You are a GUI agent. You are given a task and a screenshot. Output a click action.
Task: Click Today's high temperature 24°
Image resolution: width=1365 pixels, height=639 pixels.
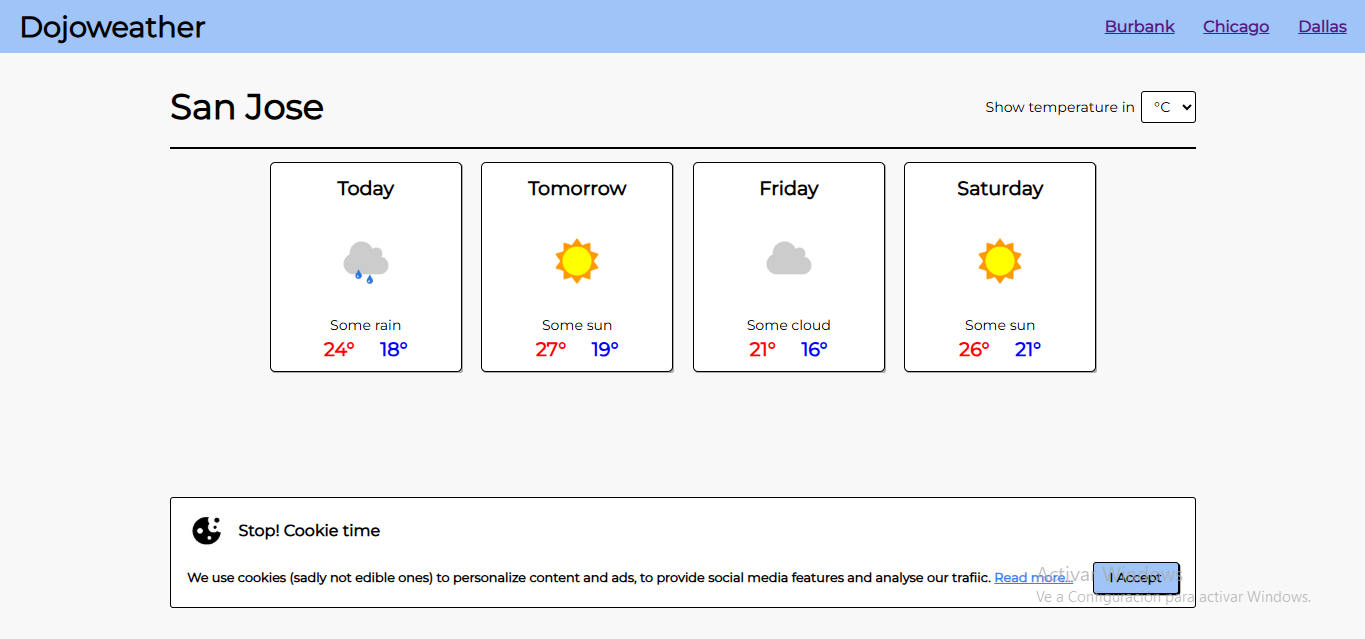[x=339, y=349]
